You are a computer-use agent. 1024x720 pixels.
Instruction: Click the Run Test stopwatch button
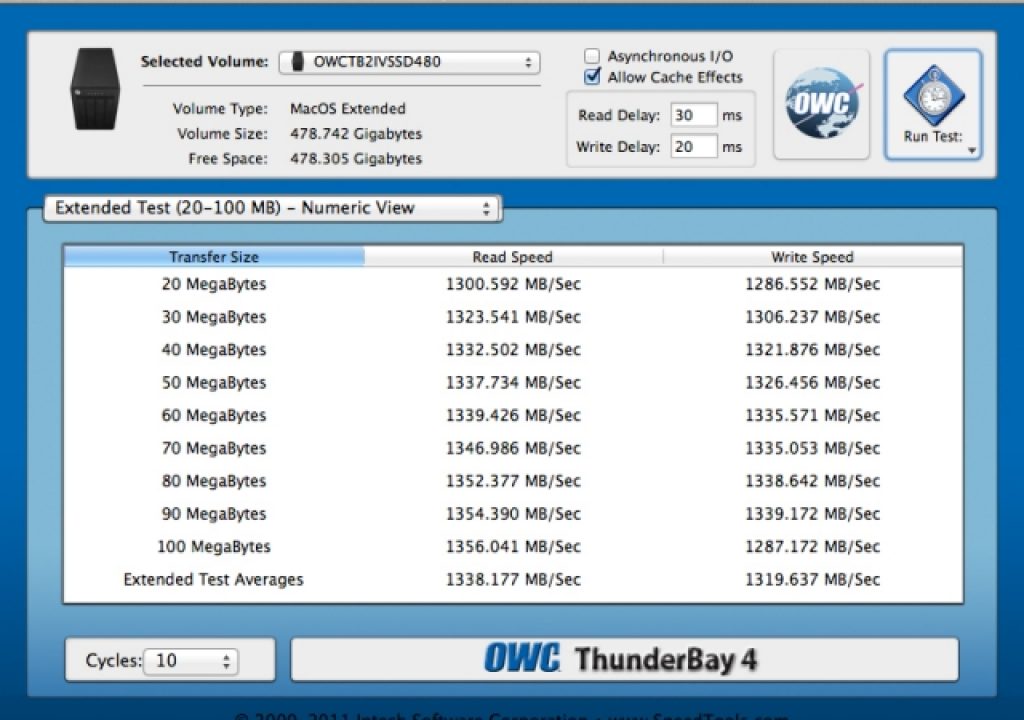pos(933,105)
